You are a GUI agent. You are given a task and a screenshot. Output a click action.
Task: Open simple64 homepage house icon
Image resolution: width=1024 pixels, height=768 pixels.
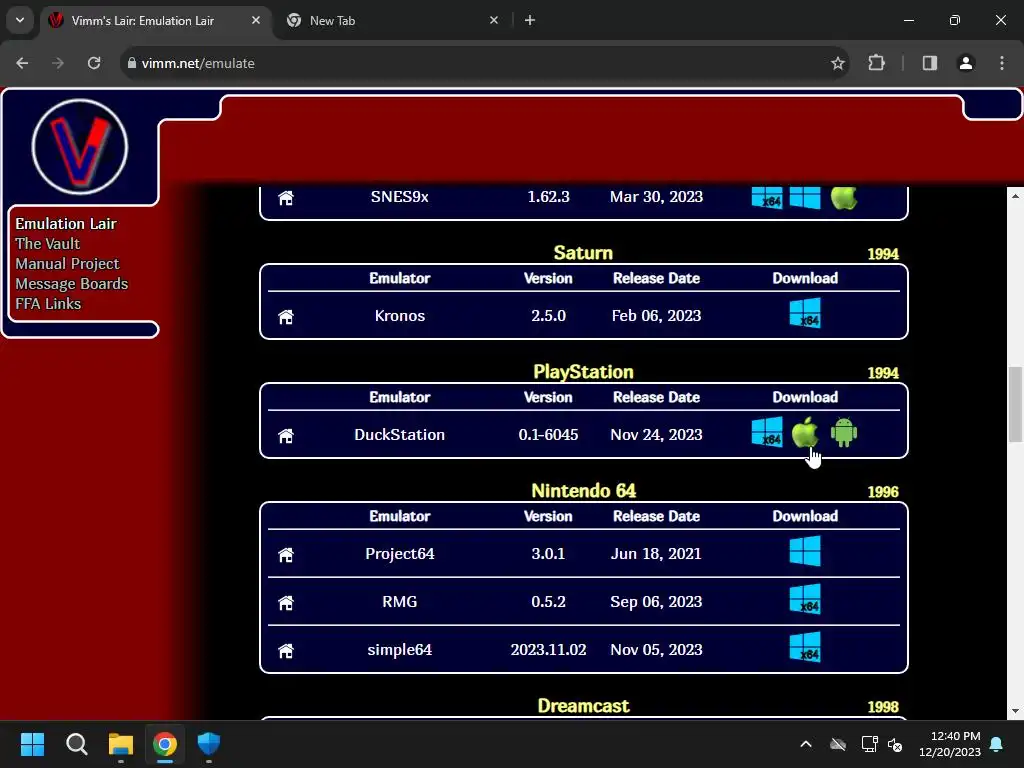click(285, 650)
